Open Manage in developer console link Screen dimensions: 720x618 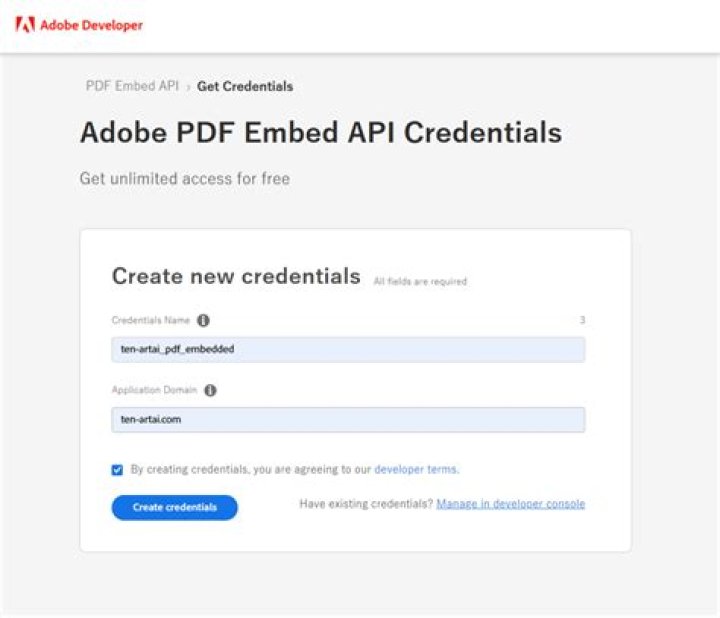point(511,504)
